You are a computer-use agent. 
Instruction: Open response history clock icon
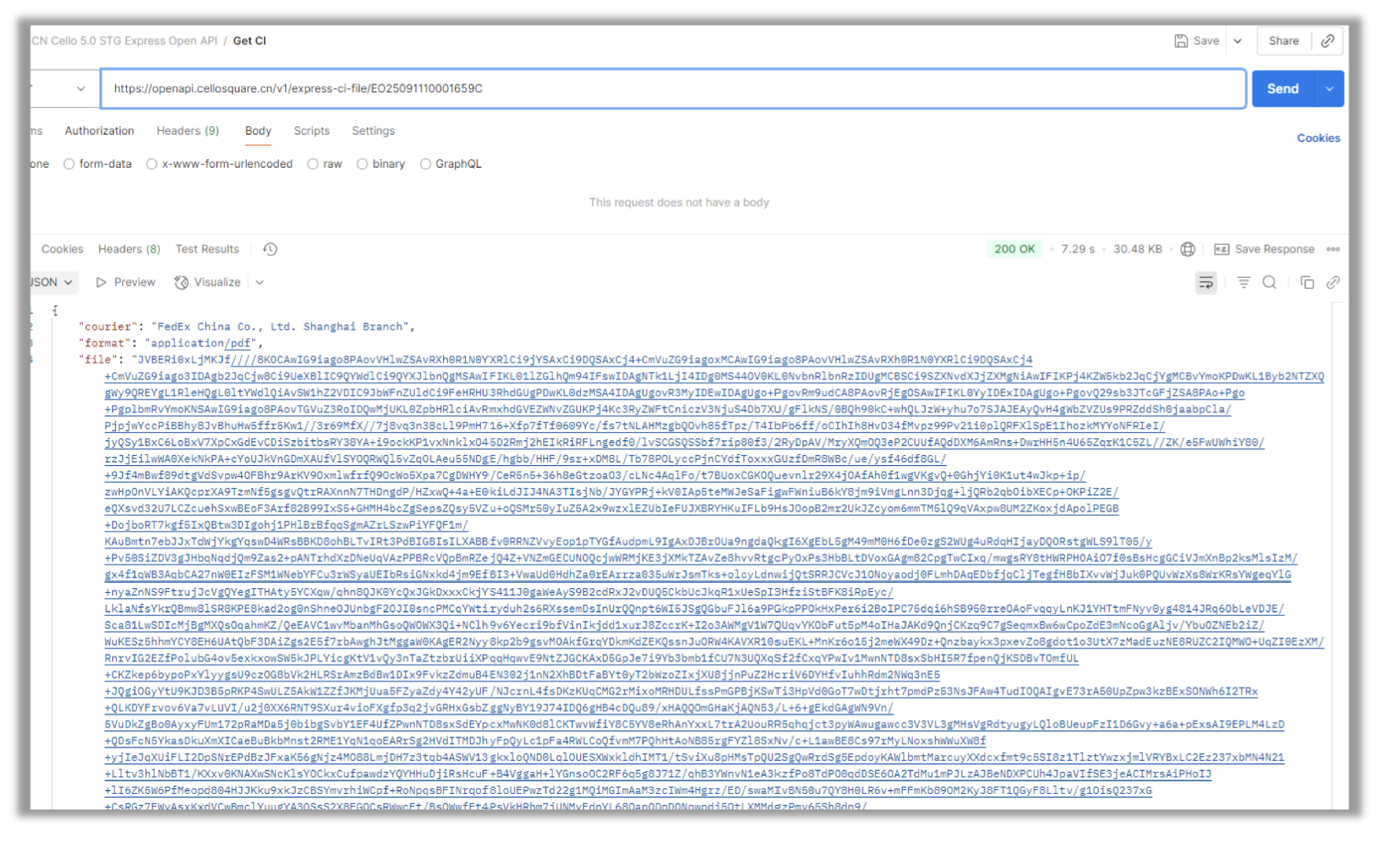(270, 249)
